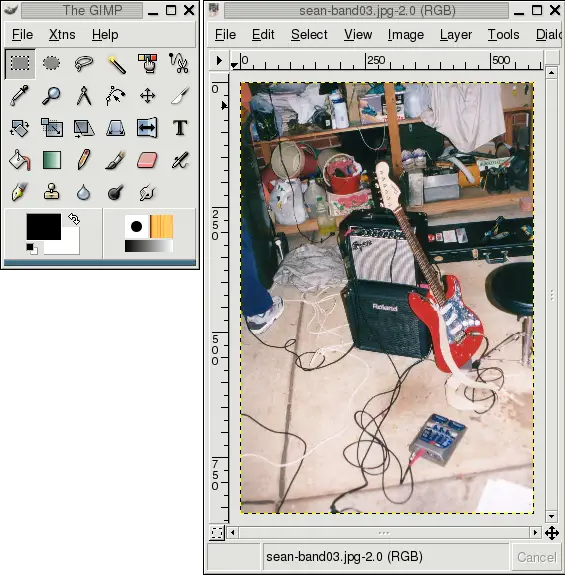Select the Pencil tool
Screen dimensions: 565x575
[84, 160]
